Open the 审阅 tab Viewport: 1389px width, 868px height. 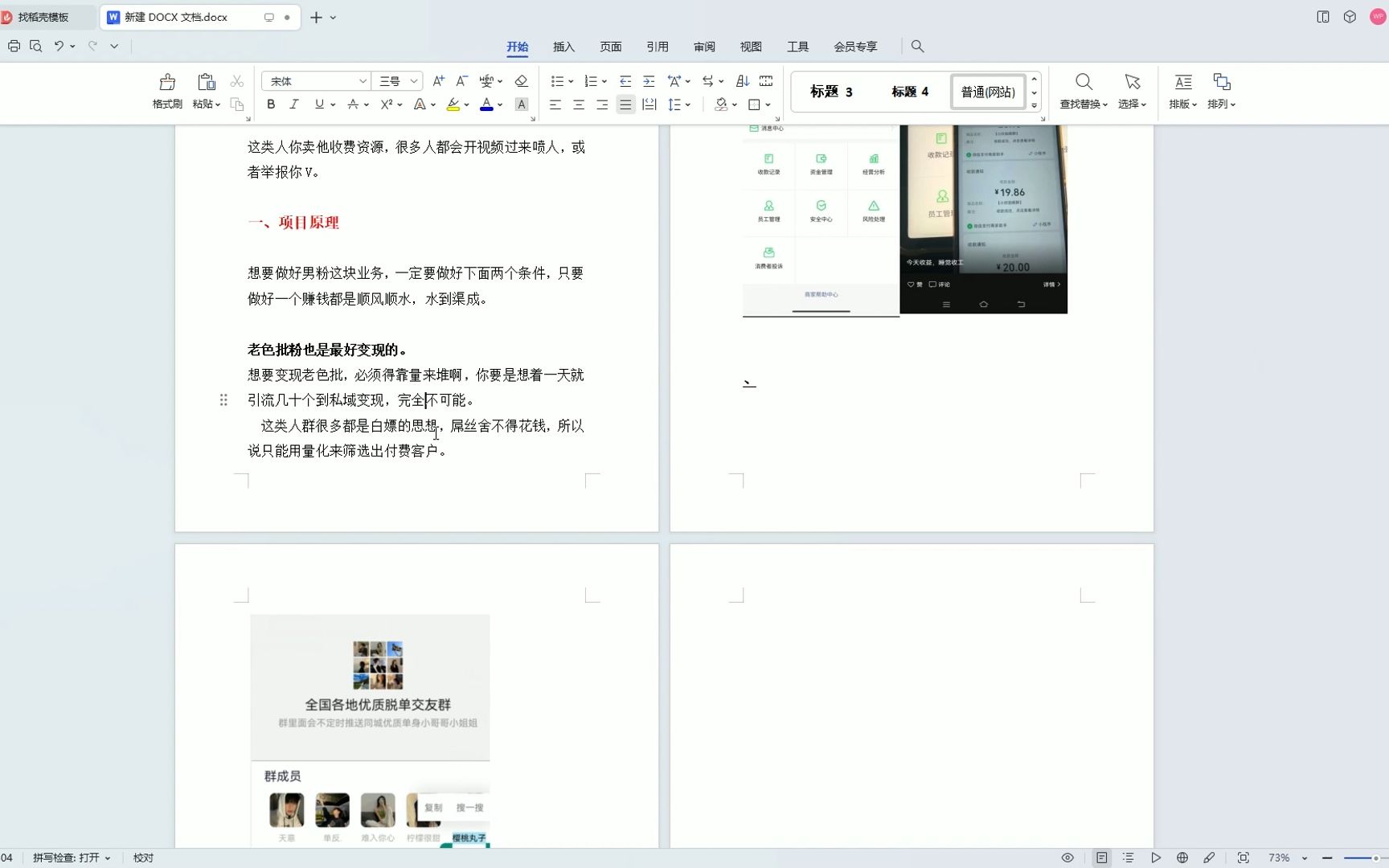pos(704,47)
